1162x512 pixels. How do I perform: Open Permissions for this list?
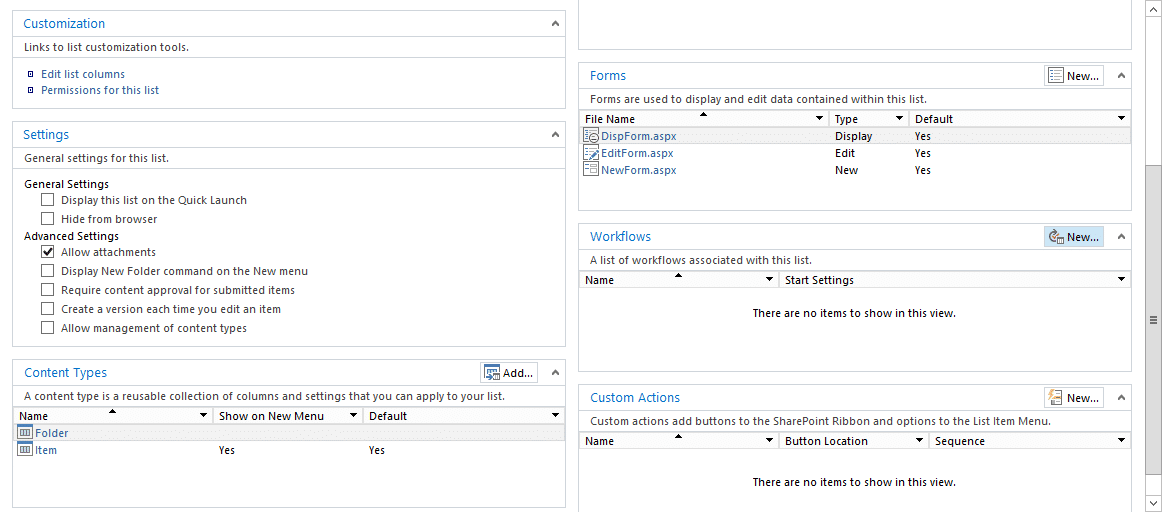click(x=100, y=90)
